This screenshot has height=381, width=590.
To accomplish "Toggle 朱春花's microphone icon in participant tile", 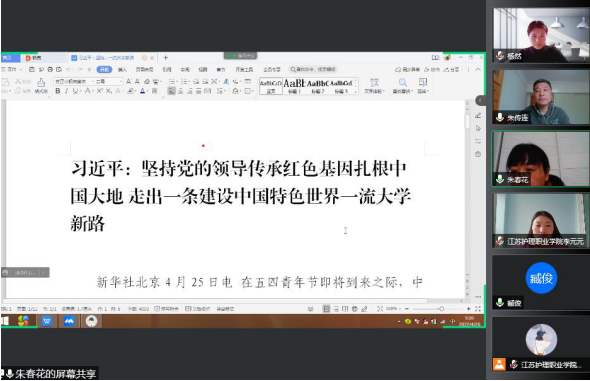I will coord(500,179).
